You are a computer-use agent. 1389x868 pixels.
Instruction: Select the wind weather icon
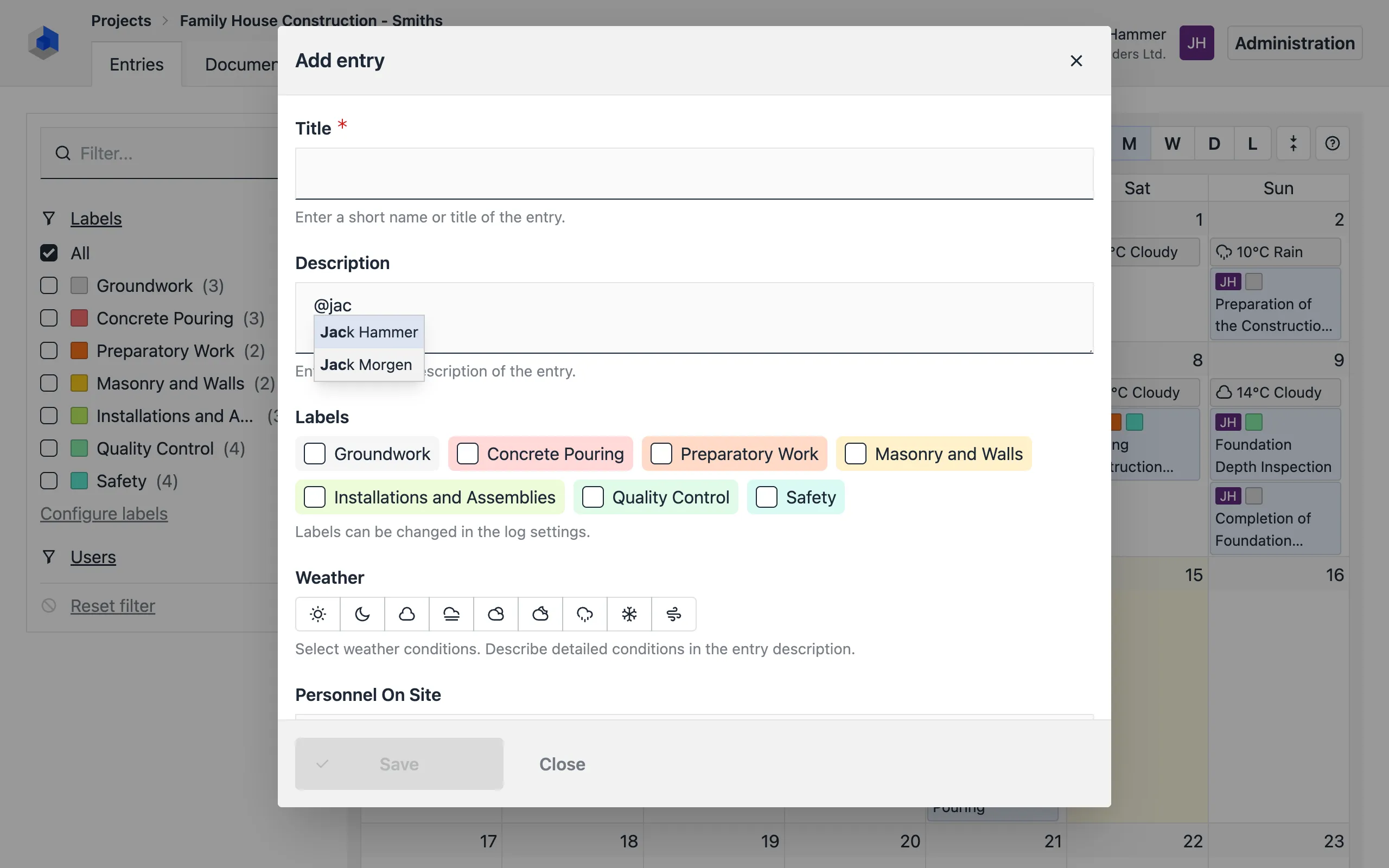click(673, 614)
